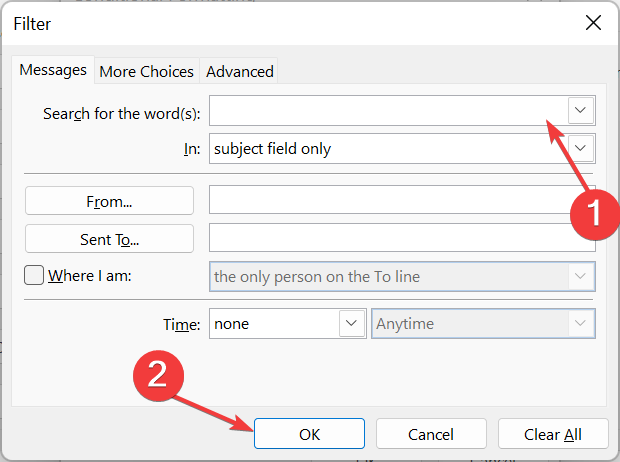Enable the Where I am checkbox
620x462 pixels.
tap(34, 276)
